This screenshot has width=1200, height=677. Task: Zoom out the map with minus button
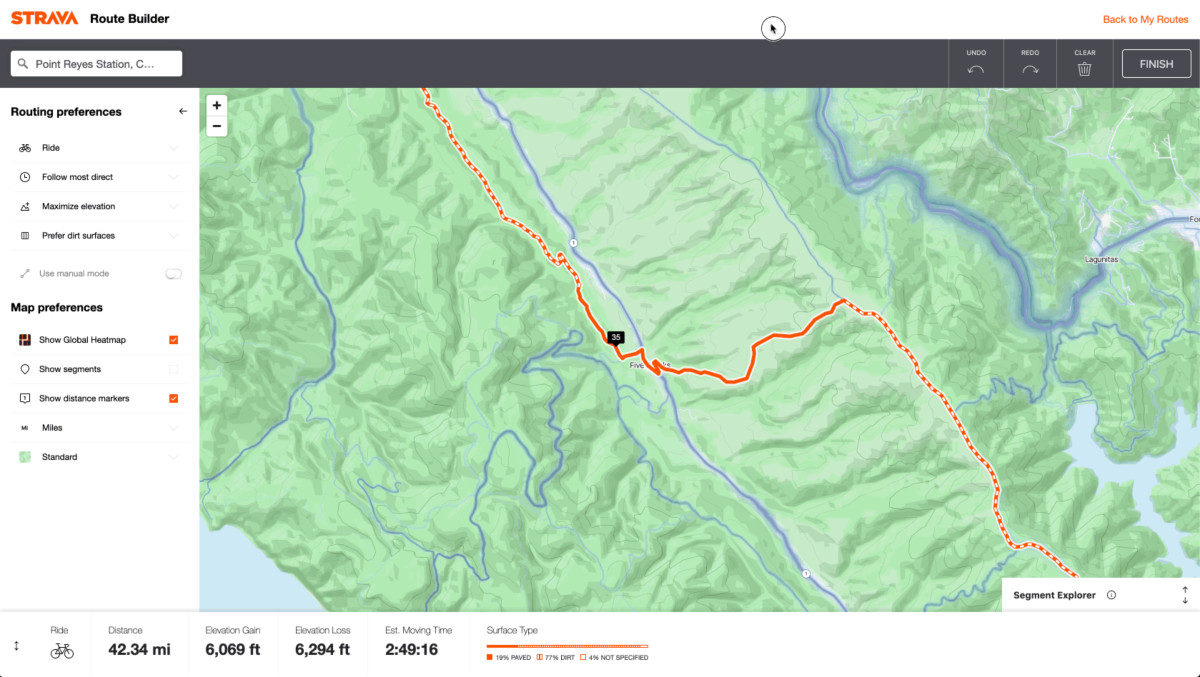point(217,126)
